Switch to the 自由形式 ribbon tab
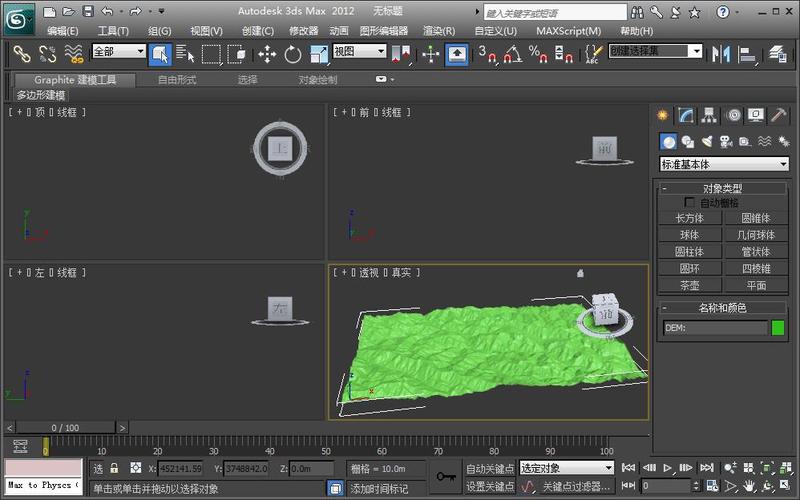800x500 pixels. point(177,80)
